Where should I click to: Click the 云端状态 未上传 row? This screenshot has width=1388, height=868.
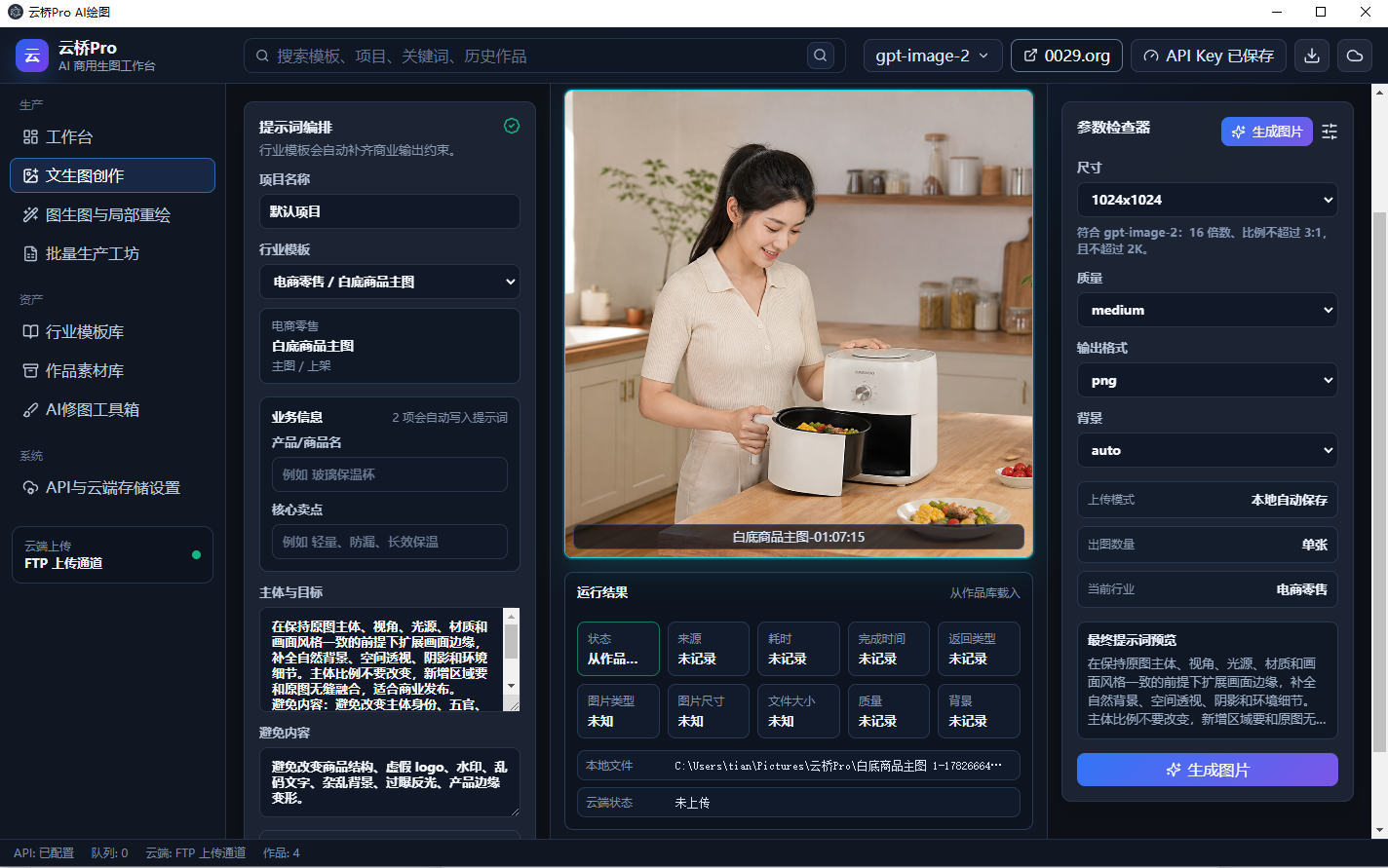798,803
